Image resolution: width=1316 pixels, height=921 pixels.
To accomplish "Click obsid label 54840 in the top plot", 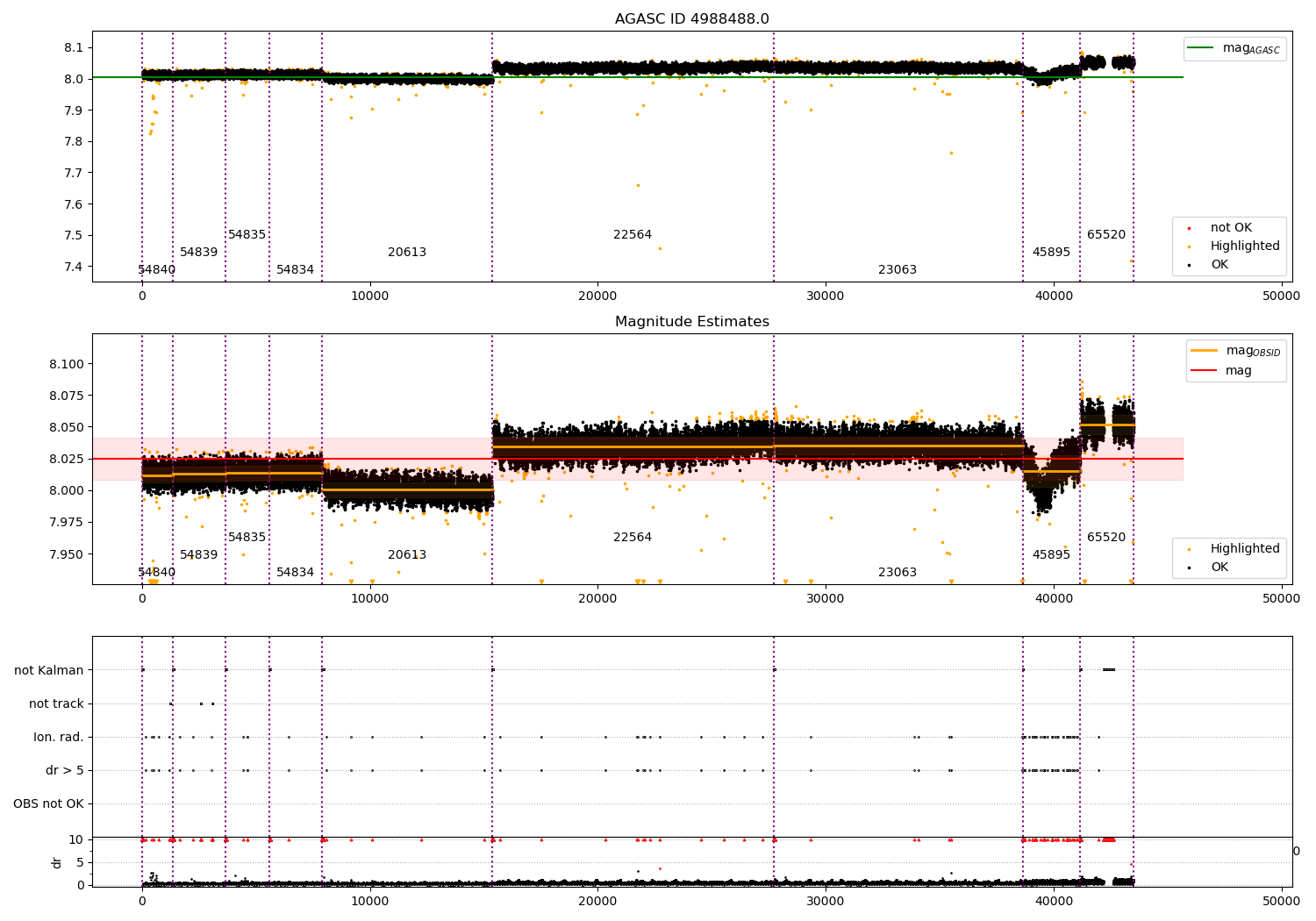I will (x=157, y=270).
